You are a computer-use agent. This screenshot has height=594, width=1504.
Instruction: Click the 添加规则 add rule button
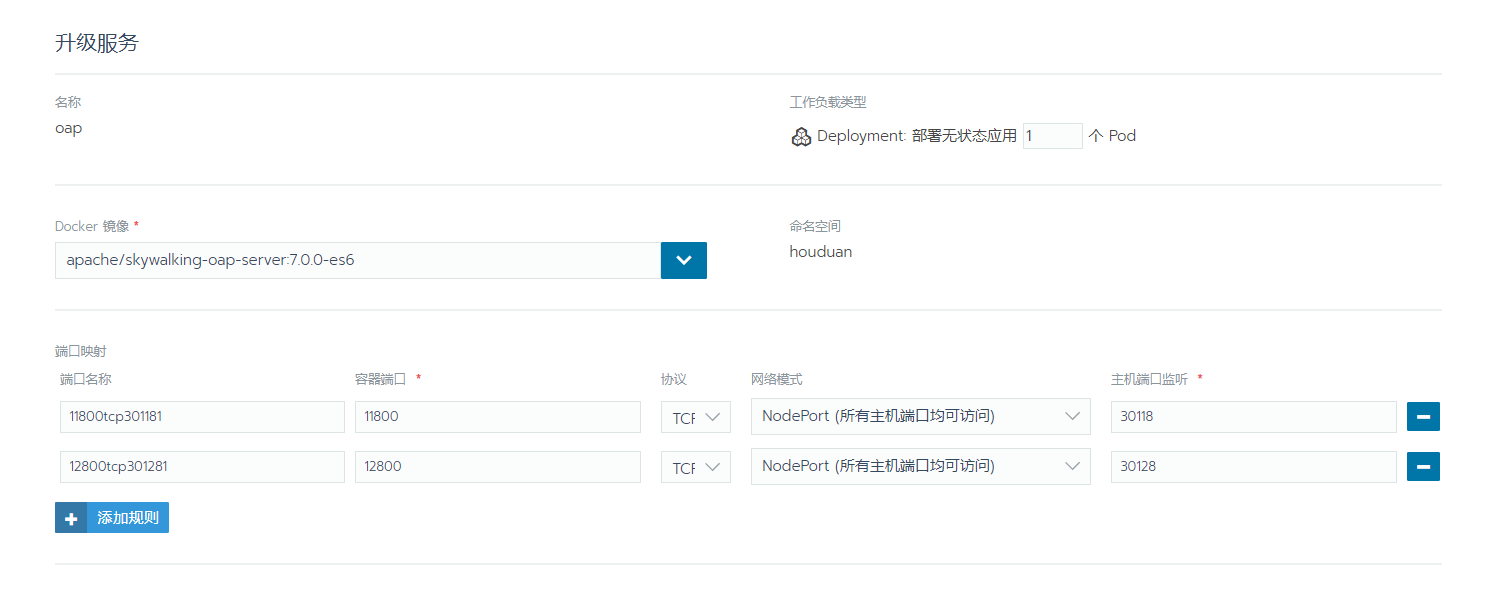pos(112,518)
